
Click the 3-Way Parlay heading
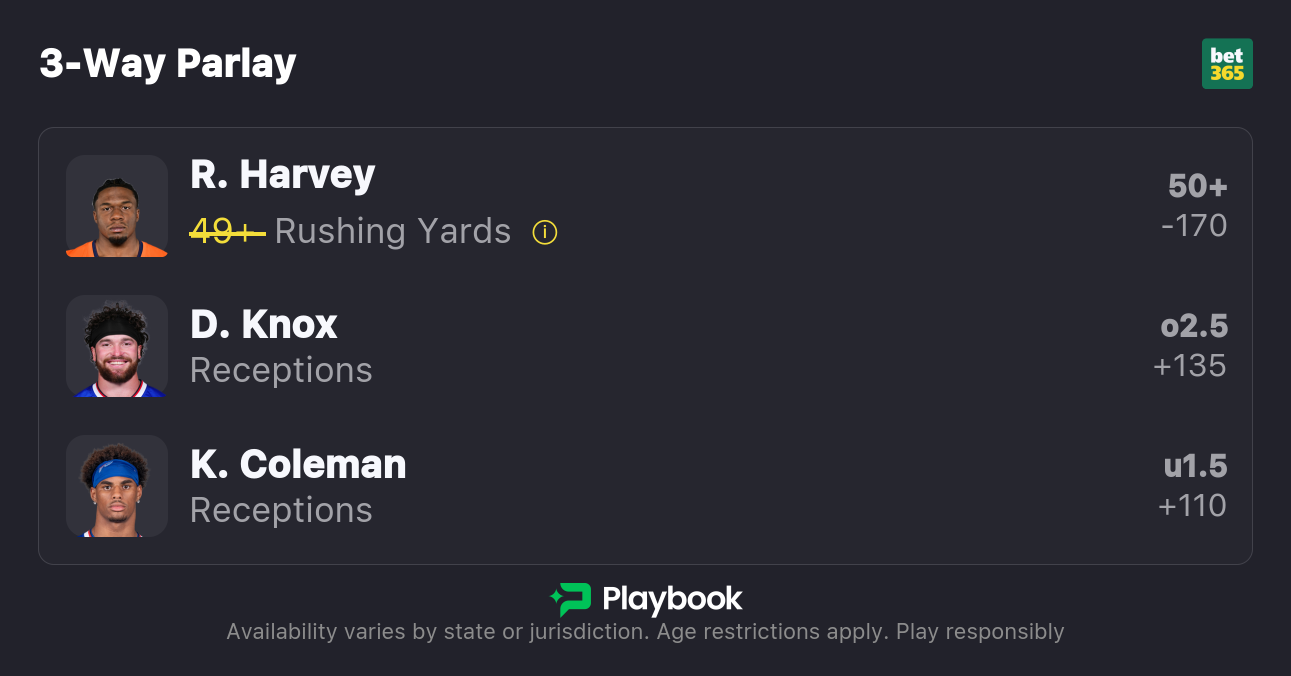[x=168, y=64]
